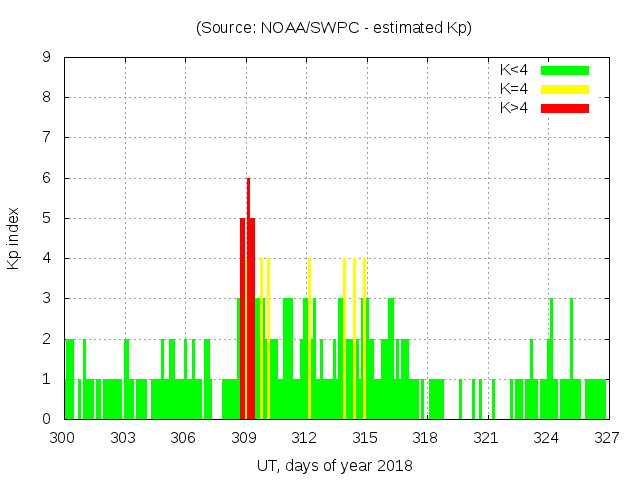Click the x-axis tick label 324
640x480 pixels.
click(546, 438)
